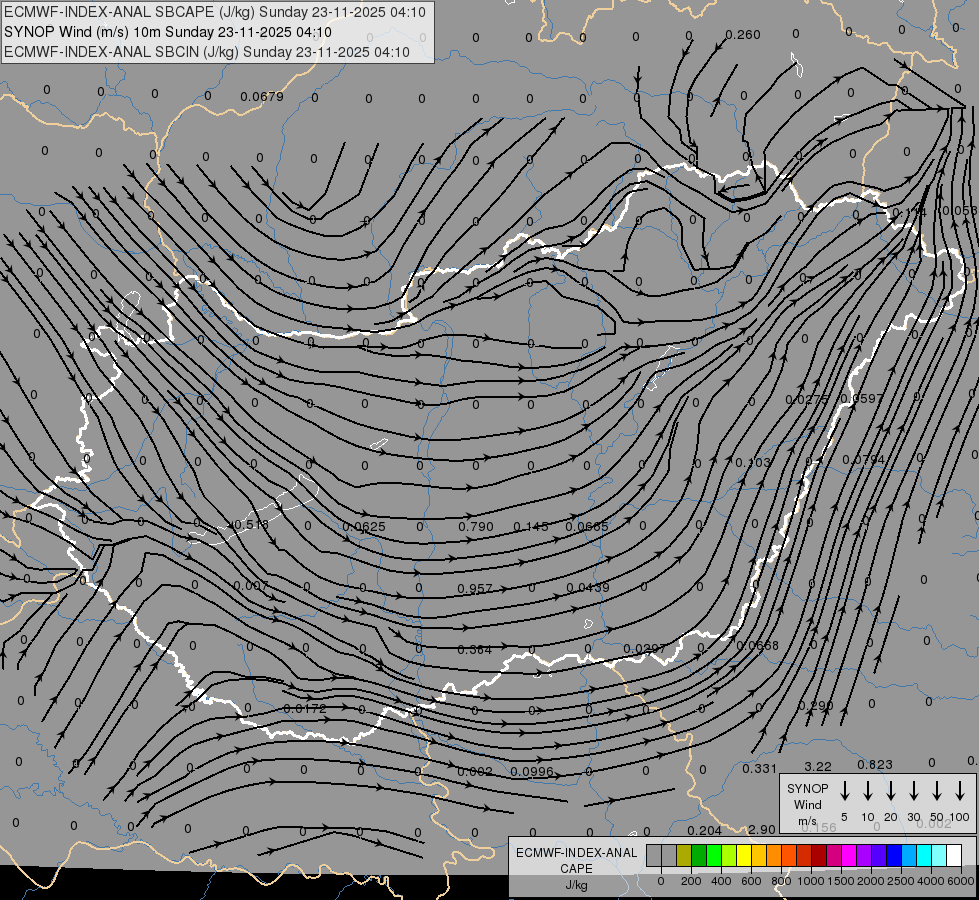Click the 100 m/s wind arrow in legend

pos(960,791)
